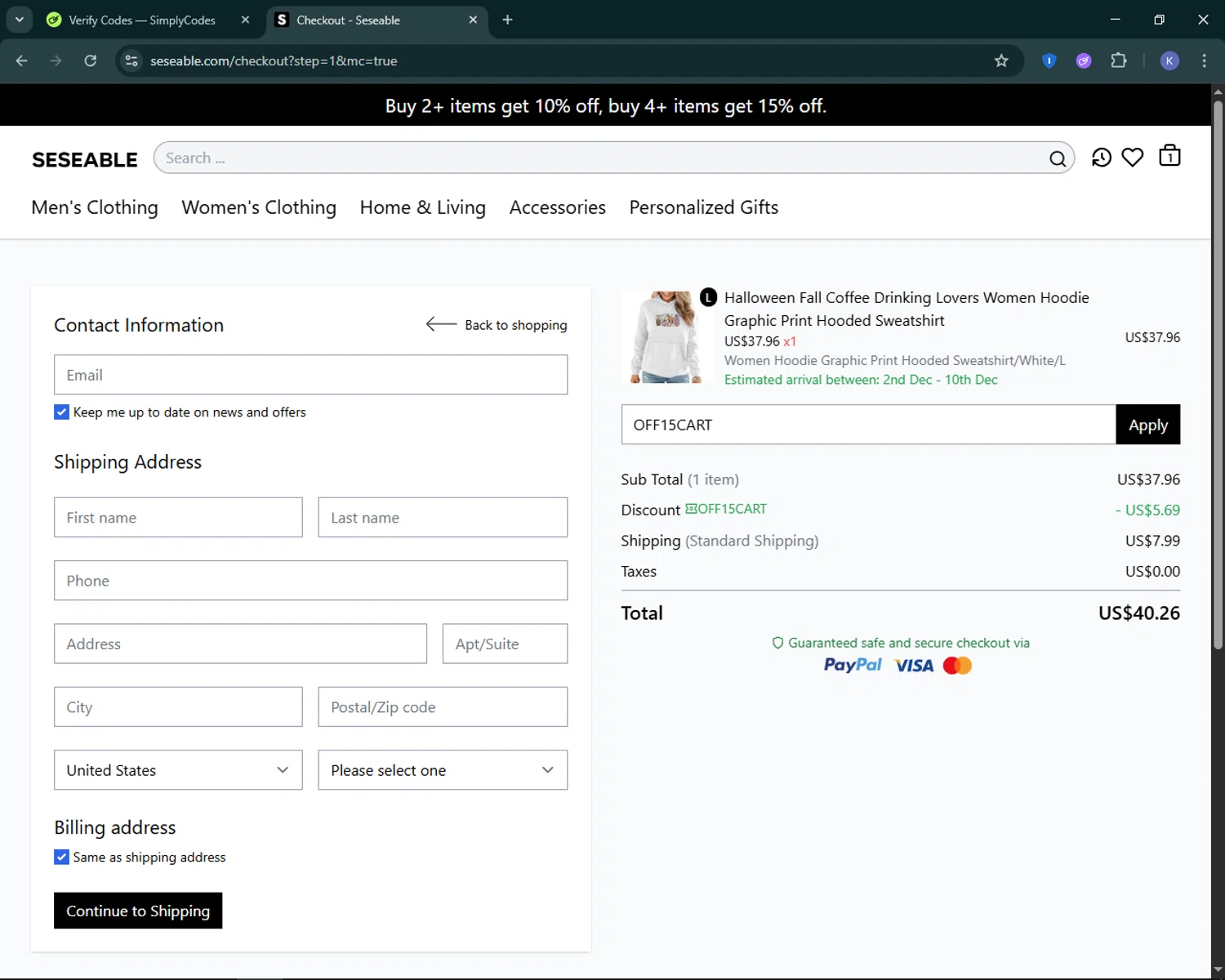Click the Postal/Zip code field
The image size is (1225, 980).
pyautogui.click(x=443, y=707)
